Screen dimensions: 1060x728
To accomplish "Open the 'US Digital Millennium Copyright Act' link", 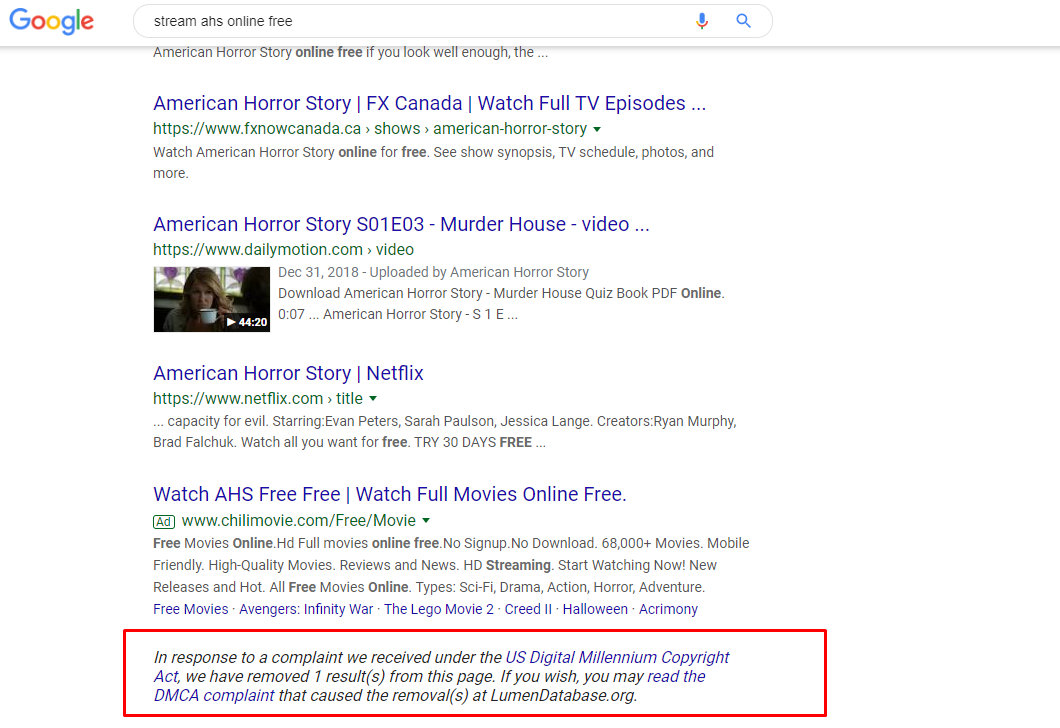I will [617, 657].
